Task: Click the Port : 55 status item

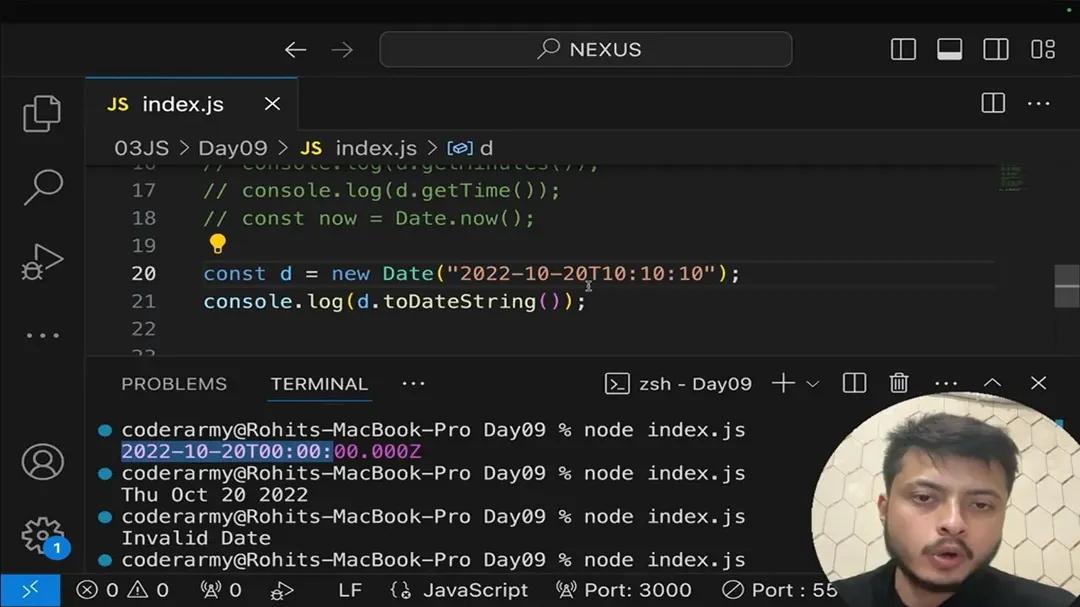Action: point(780,590)
